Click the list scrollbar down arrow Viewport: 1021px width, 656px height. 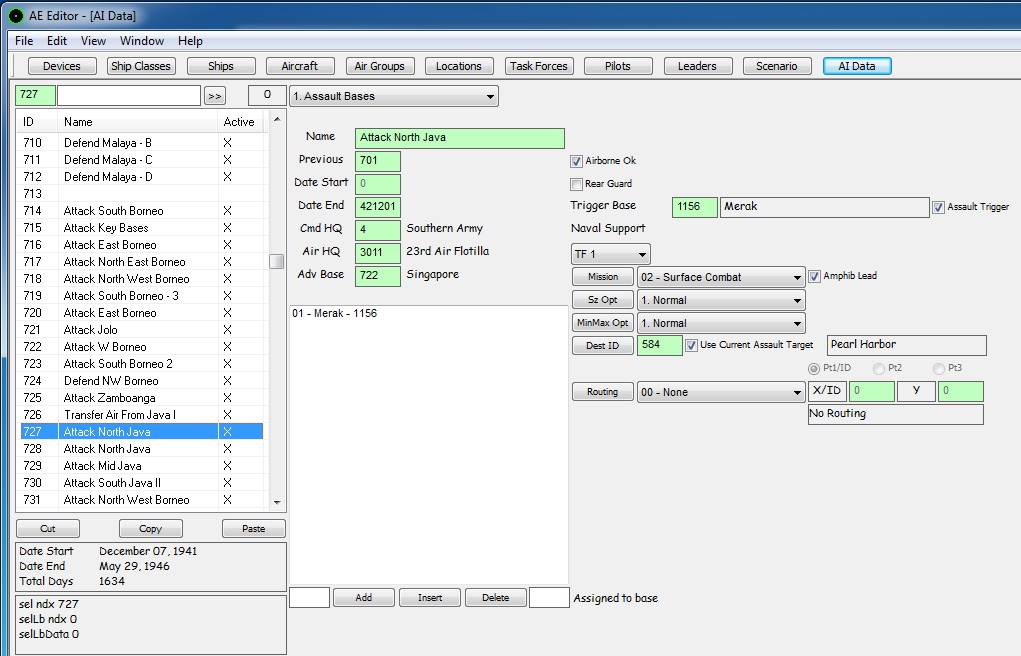coord(277,502)
